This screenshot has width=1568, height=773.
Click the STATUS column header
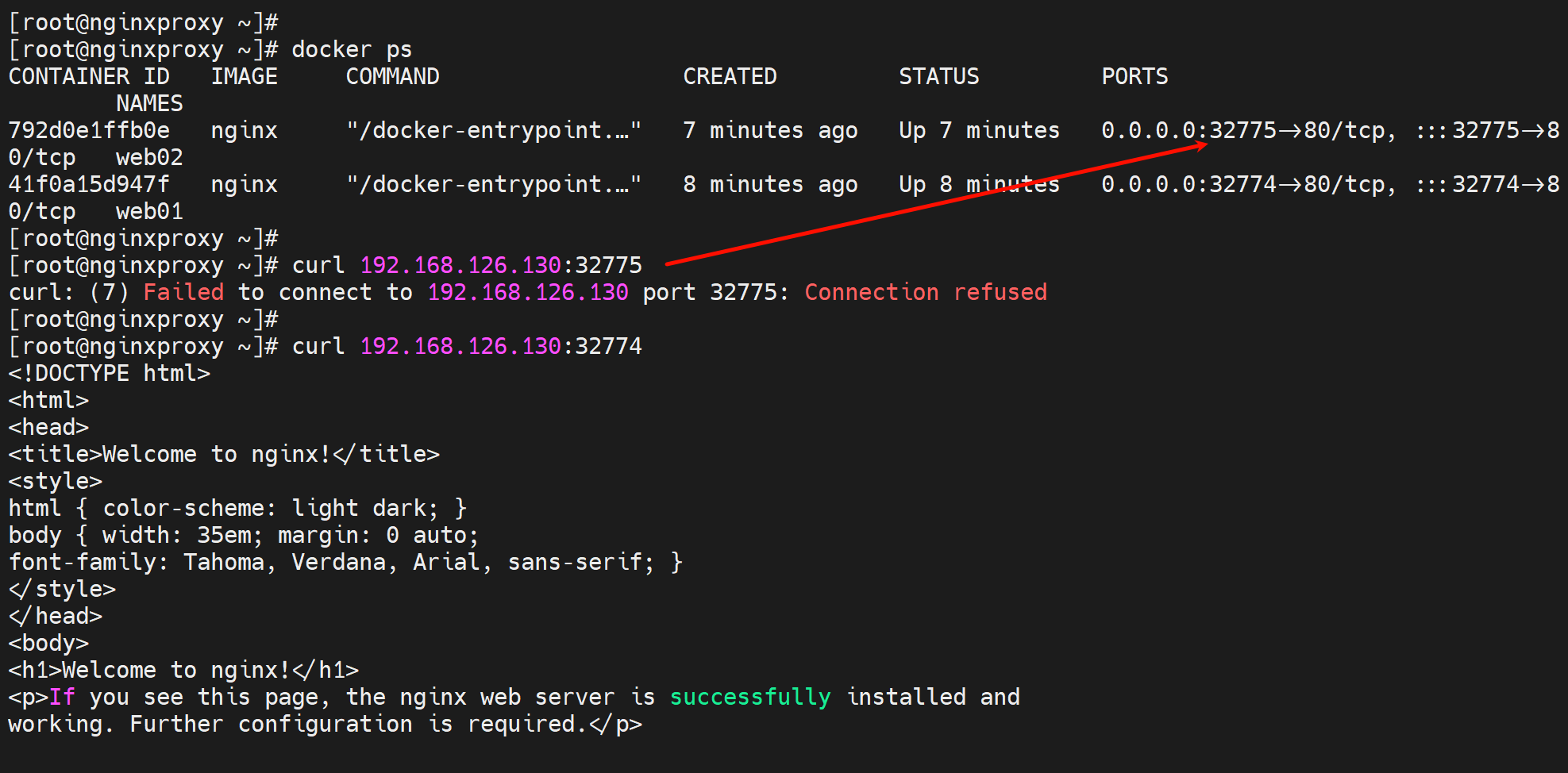(x=938, y=76)
